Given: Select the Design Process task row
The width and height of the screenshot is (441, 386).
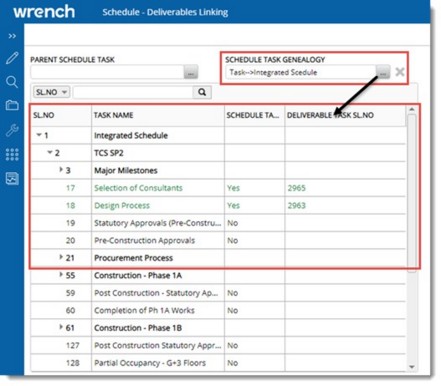Looking at the screenshot, I should point(218,205).
